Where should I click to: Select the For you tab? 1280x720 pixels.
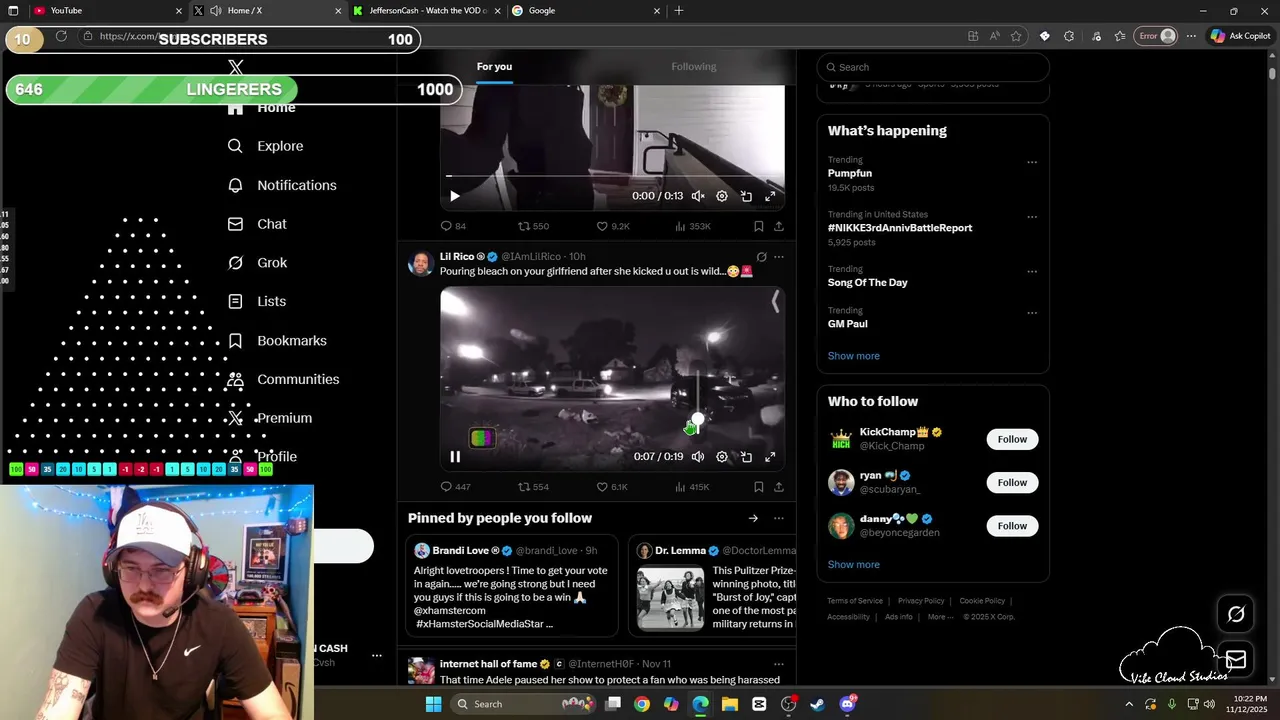point(494,67)
